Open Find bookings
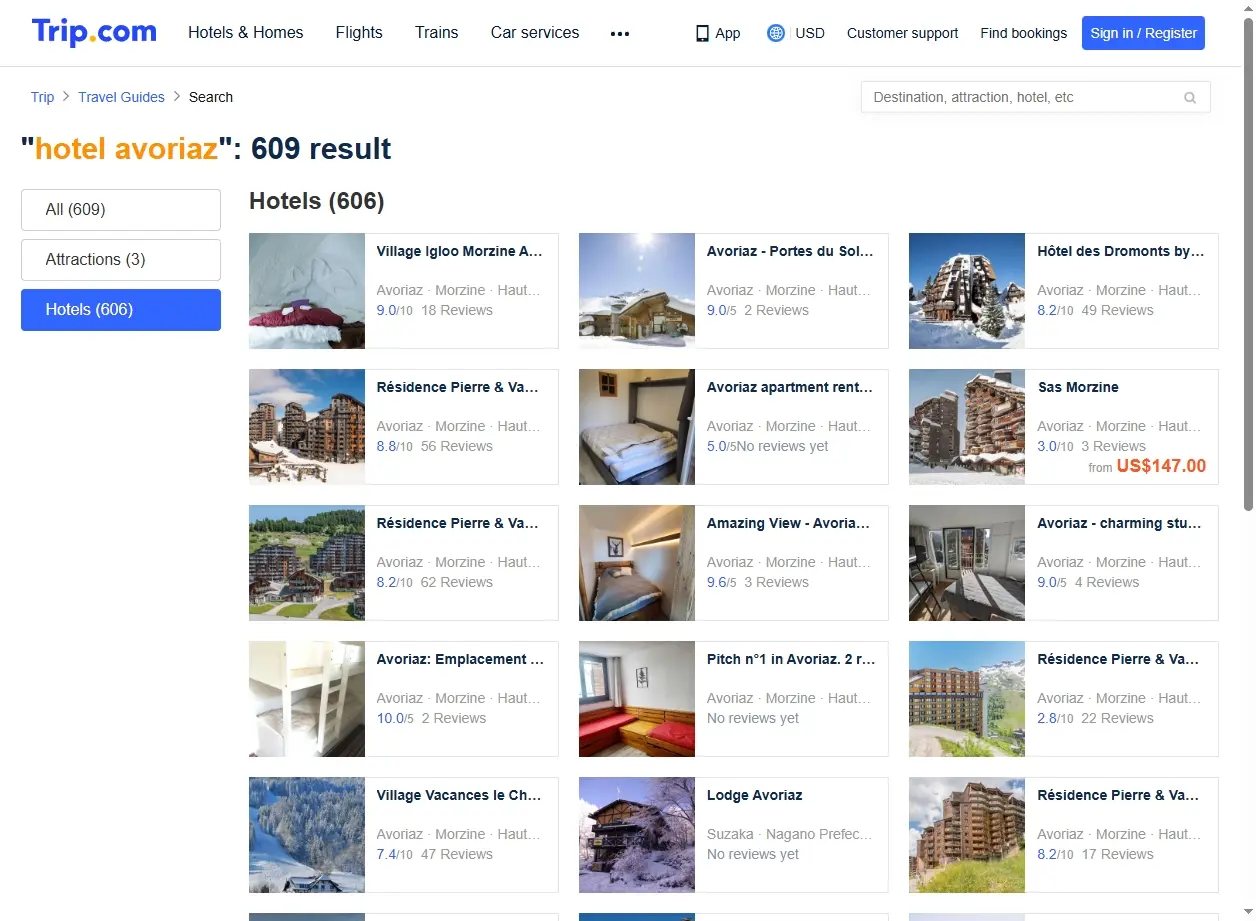 click(1023, 33)
